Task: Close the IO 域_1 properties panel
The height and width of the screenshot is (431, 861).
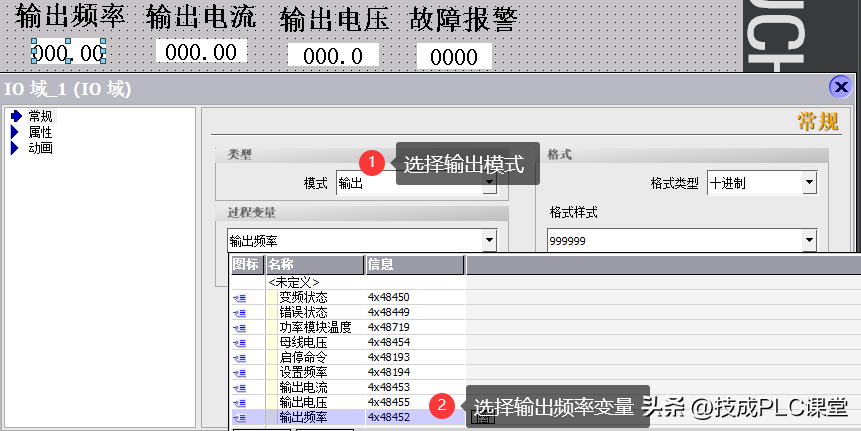Action: tap(840, 88)
